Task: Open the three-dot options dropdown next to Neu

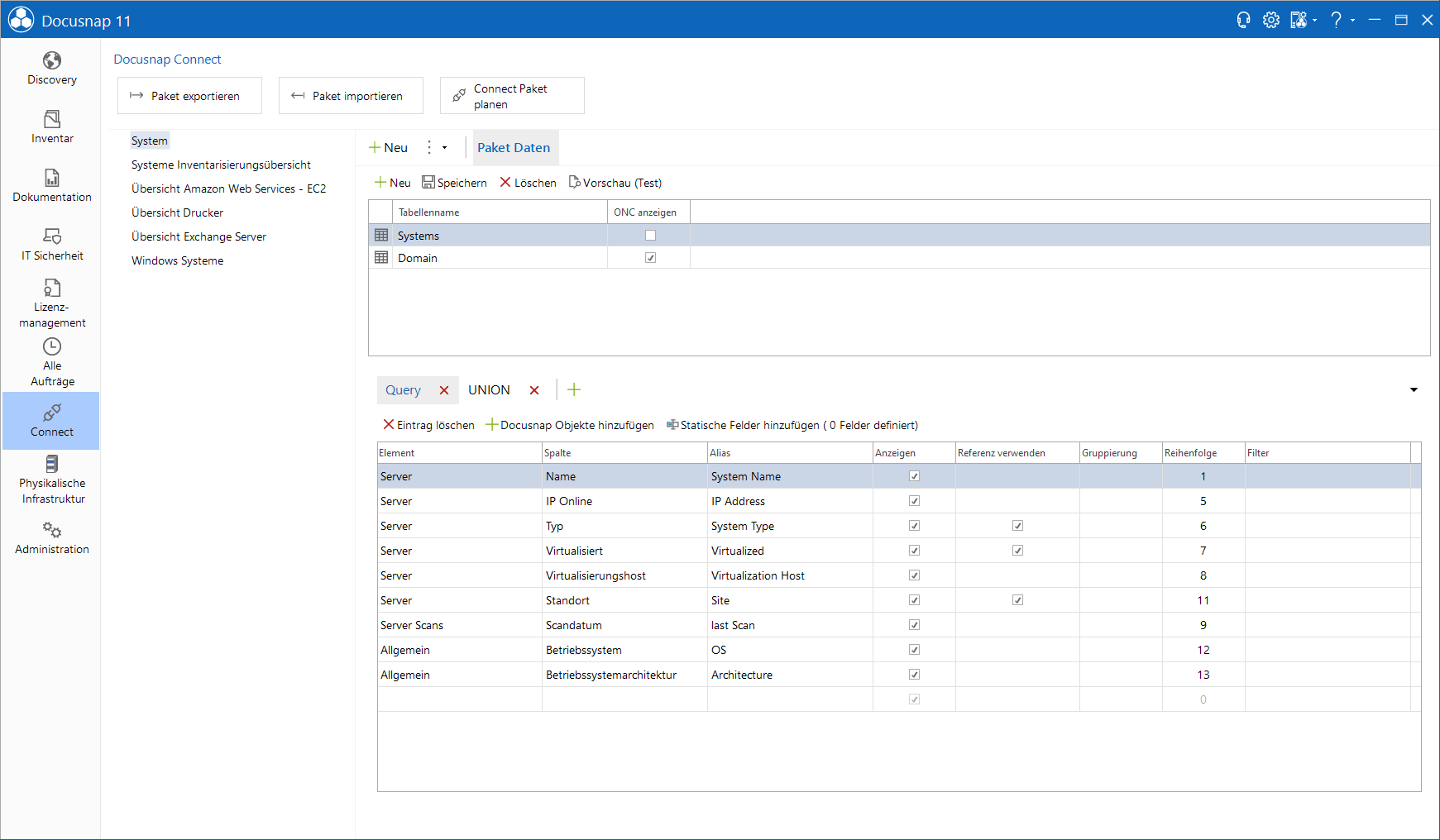Action: (x=437, y=147)
